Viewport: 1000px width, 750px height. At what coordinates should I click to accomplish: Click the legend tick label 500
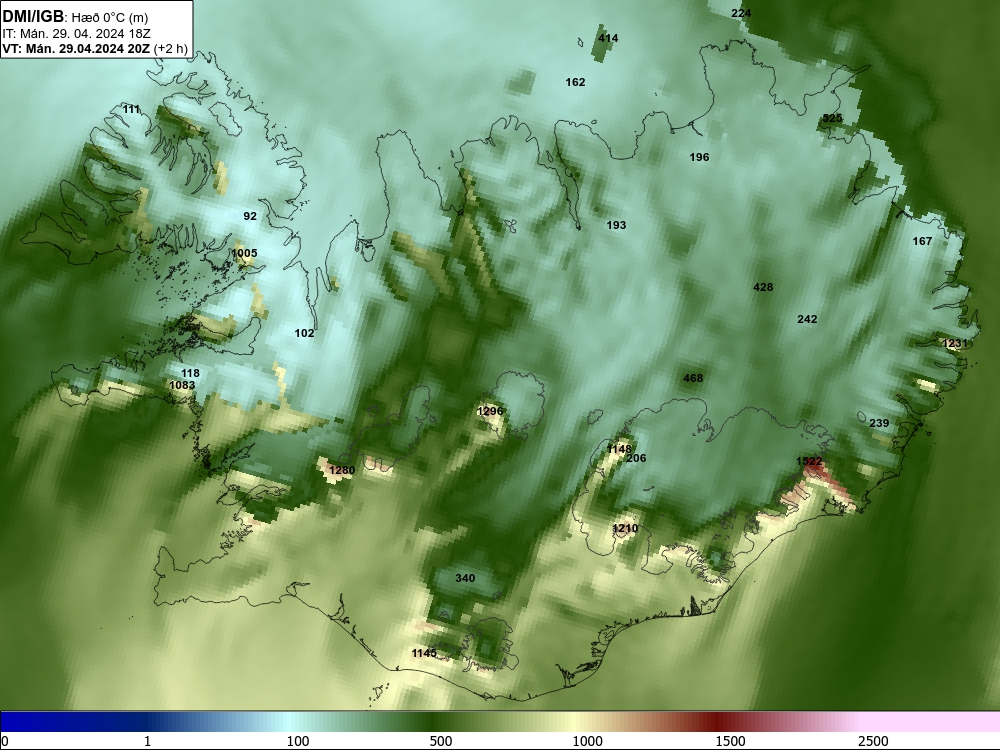(441, 741)
